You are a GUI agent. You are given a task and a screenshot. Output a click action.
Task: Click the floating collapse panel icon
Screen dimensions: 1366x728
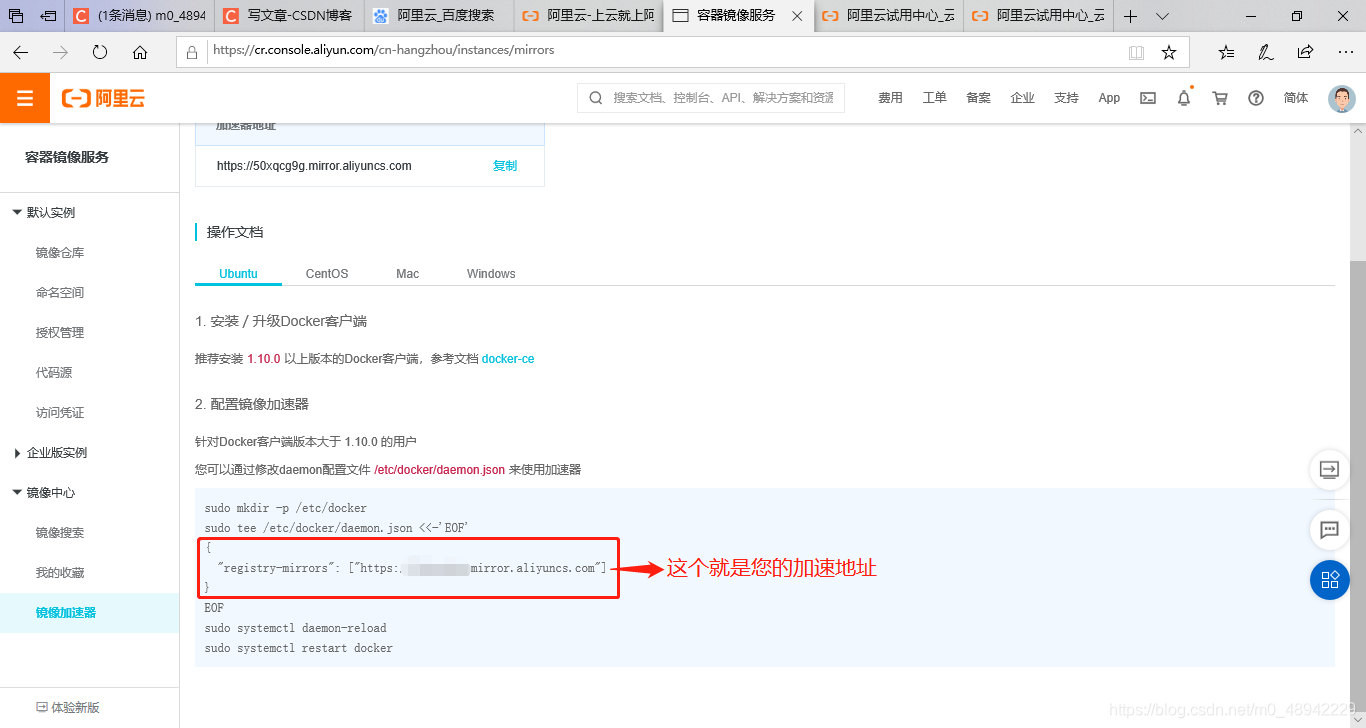[x=1329, y=470]
